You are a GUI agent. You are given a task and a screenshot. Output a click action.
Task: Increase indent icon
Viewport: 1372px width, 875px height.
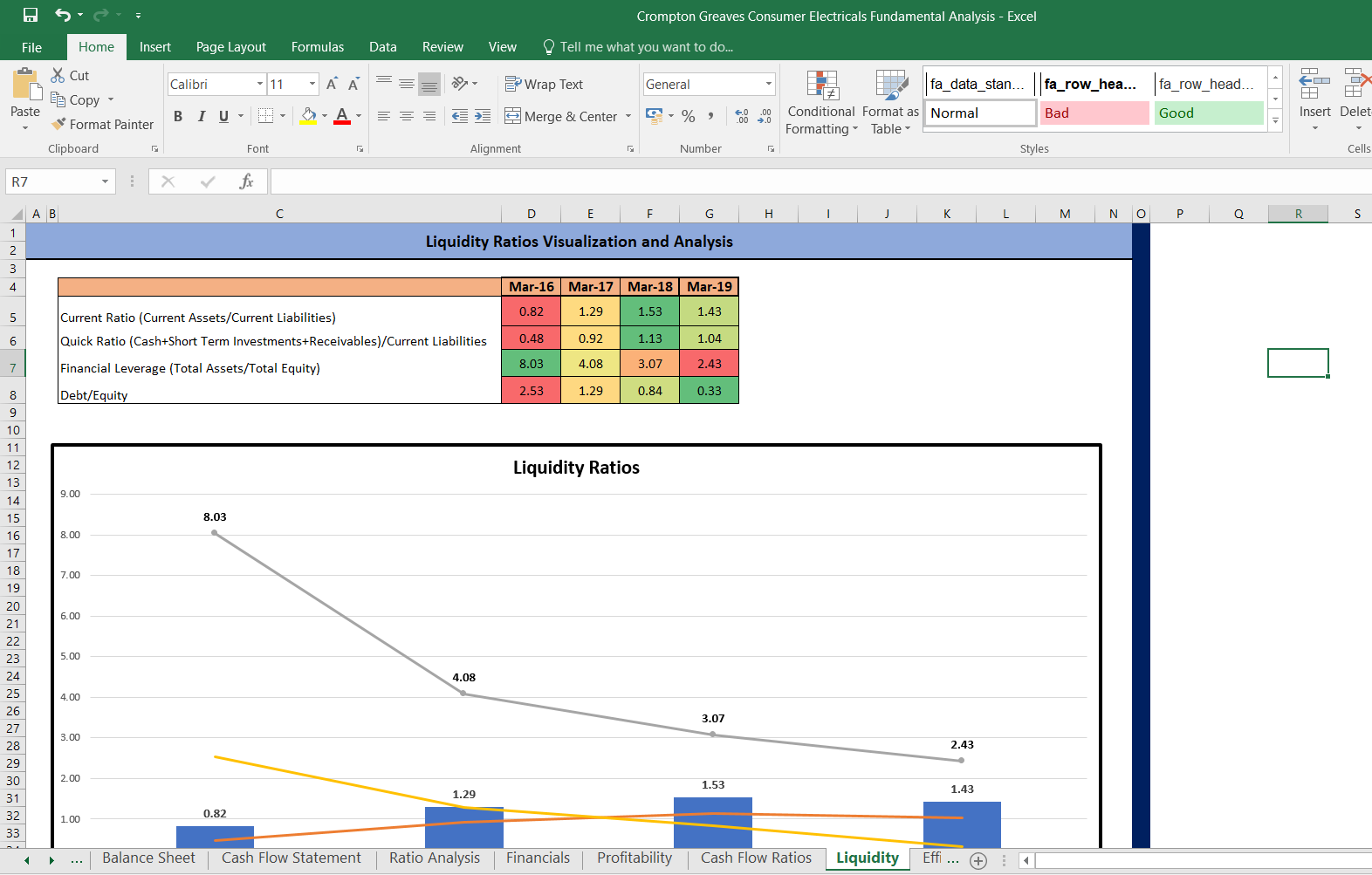point(483,116)
